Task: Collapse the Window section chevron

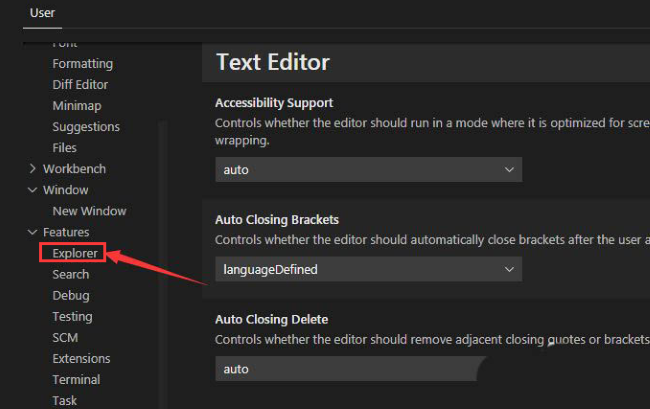Action: click(33, 190)
